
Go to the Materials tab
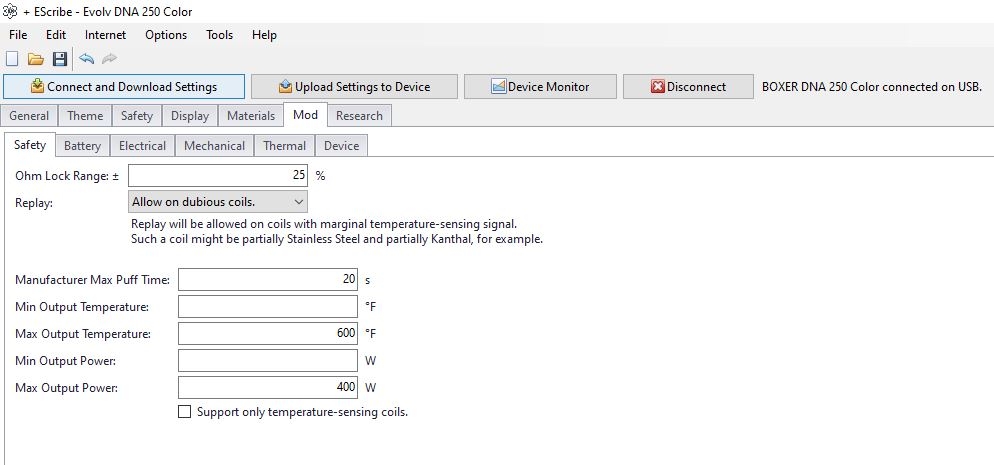[x=250, y=116]
